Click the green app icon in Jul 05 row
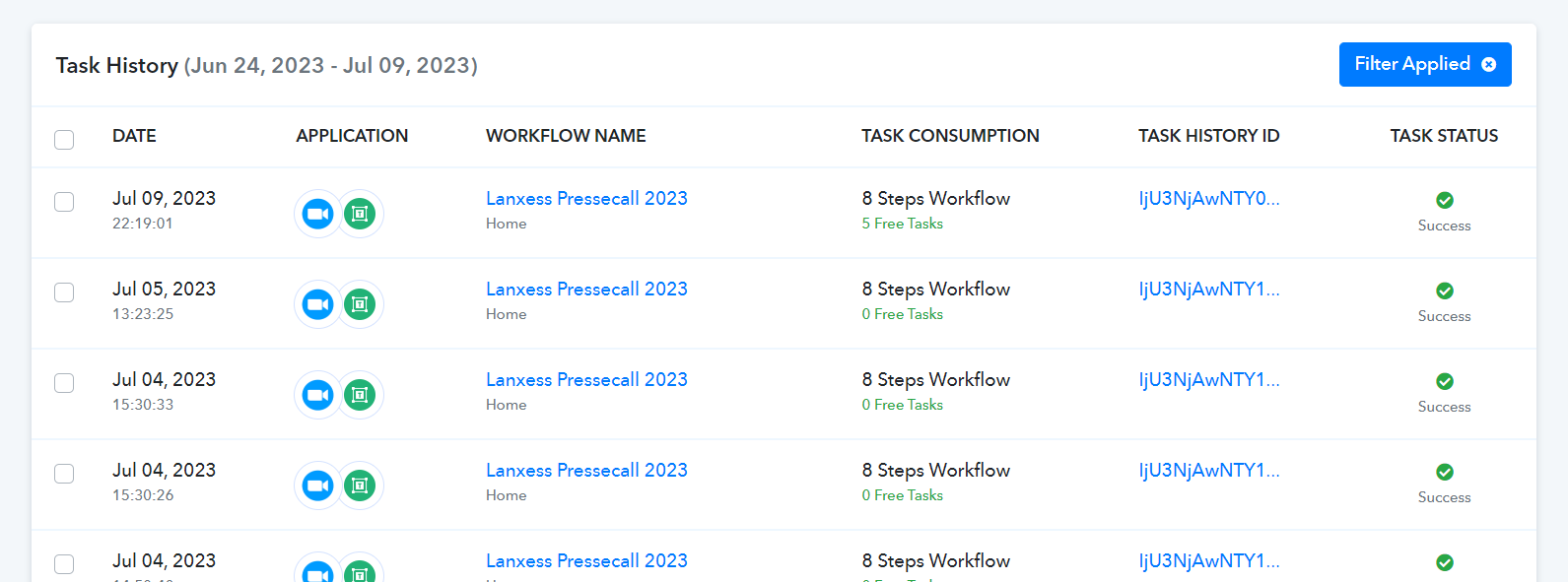 tap(360, 304)
